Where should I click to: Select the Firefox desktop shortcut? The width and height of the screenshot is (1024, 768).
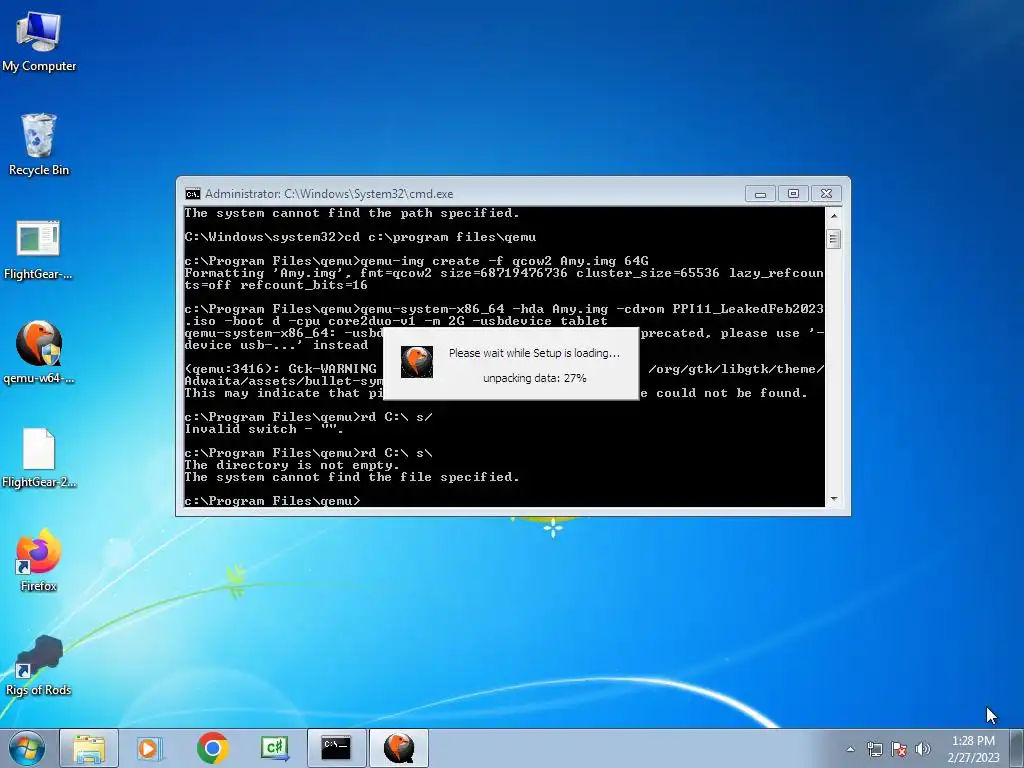pos(39,560)
